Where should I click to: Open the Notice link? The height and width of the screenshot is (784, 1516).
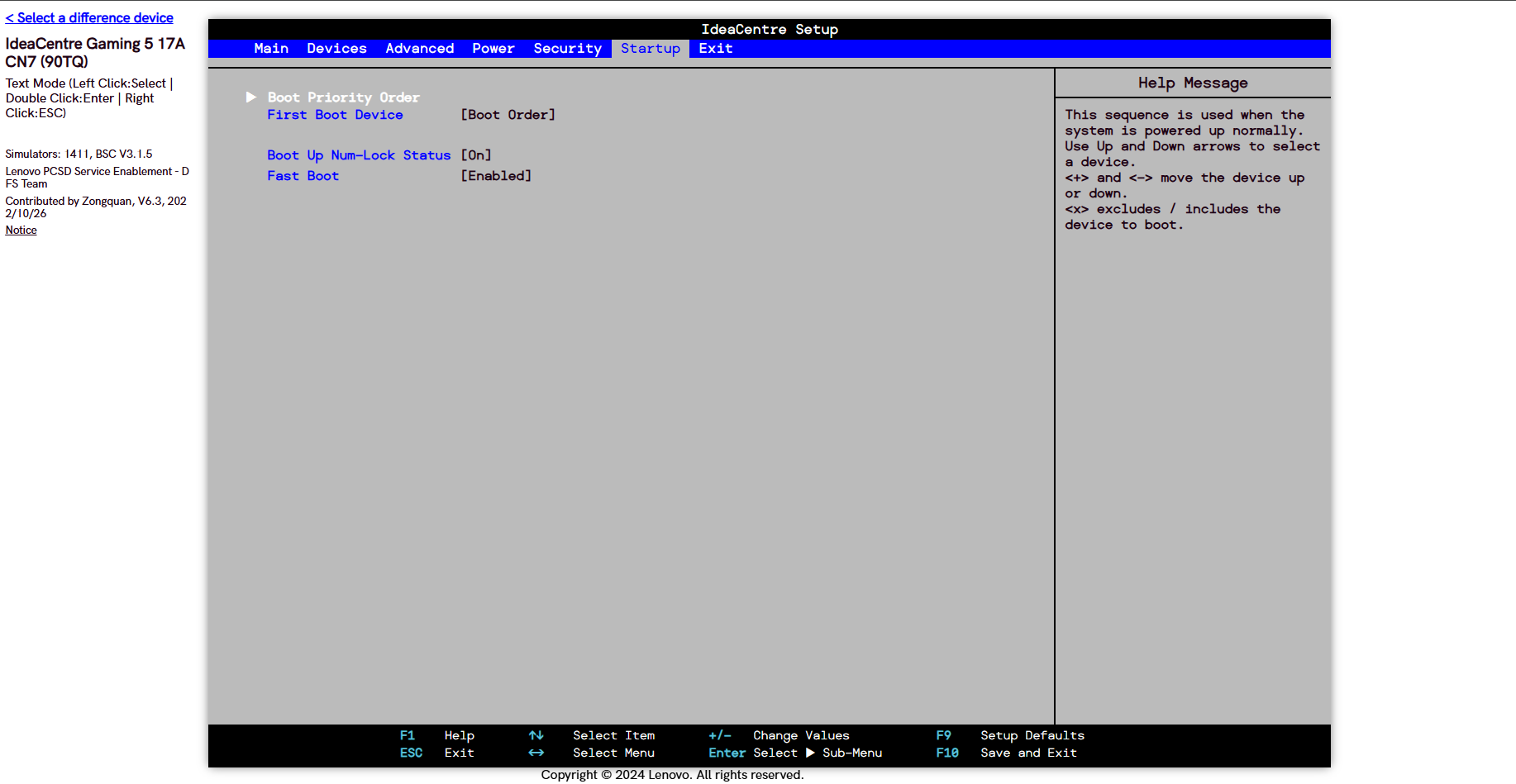21,230
